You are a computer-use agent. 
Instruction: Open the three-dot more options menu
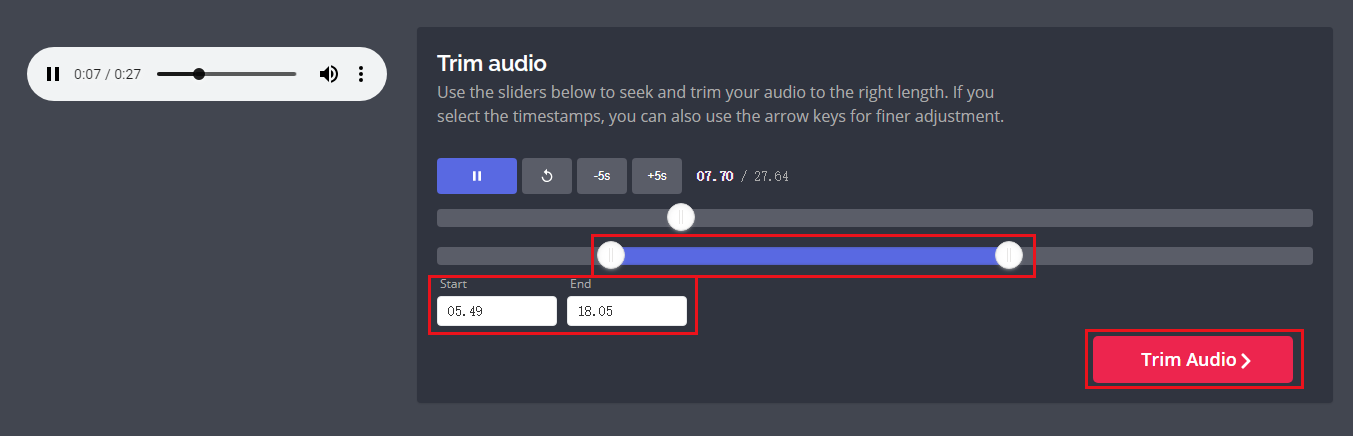coord(361,74)
